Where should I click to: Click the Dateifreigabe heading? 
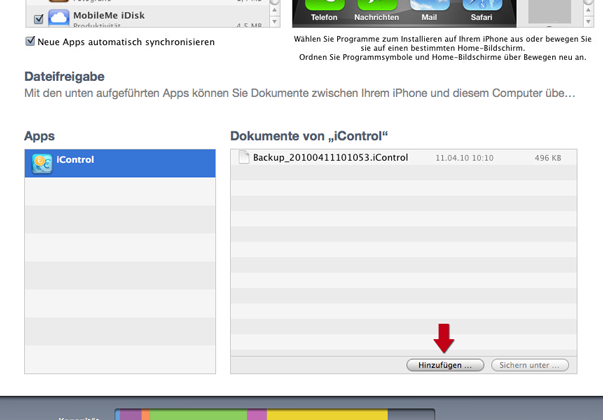64,77
